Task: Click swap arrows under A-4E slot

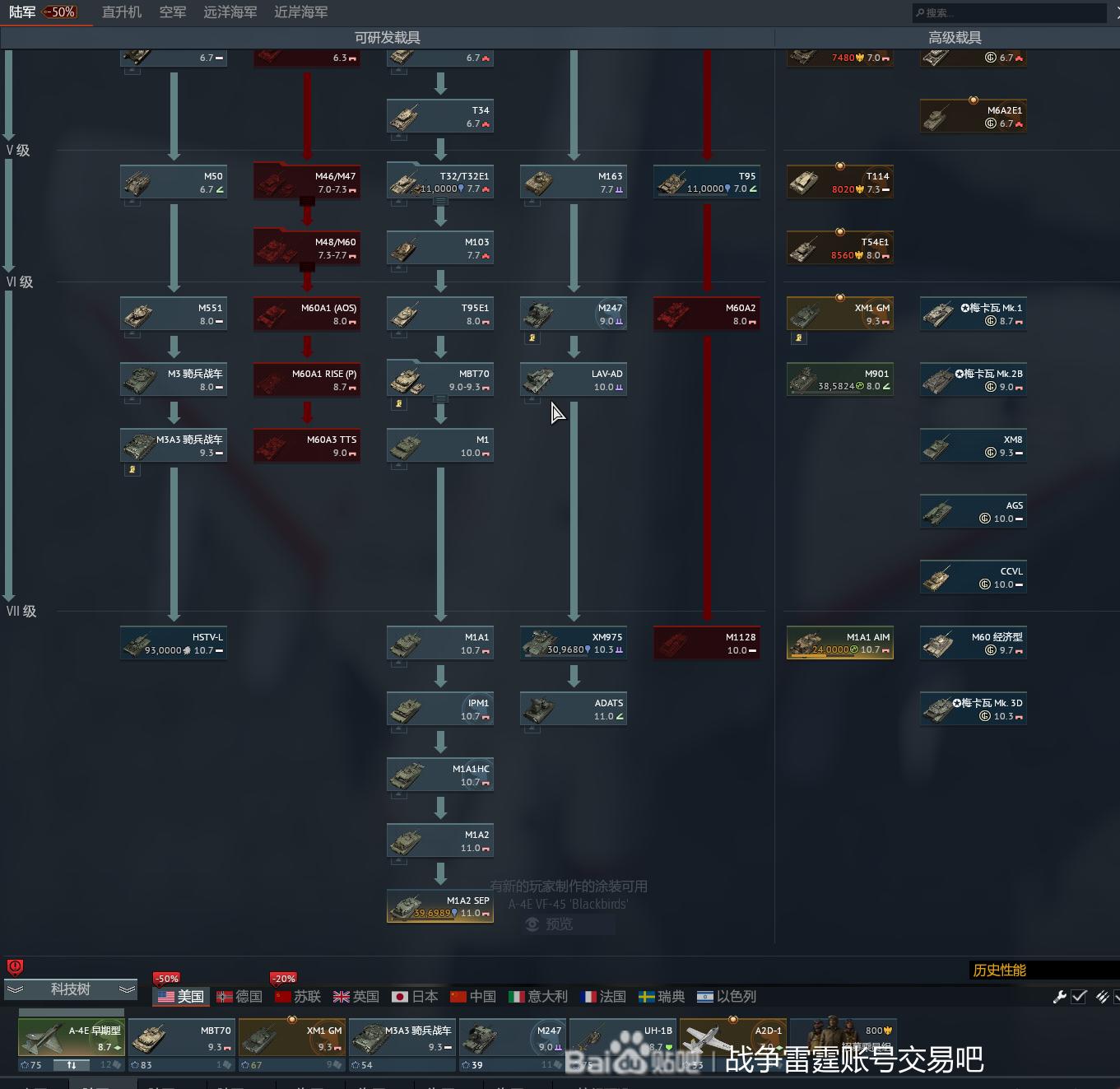Action: click(x=72, y=1065)
